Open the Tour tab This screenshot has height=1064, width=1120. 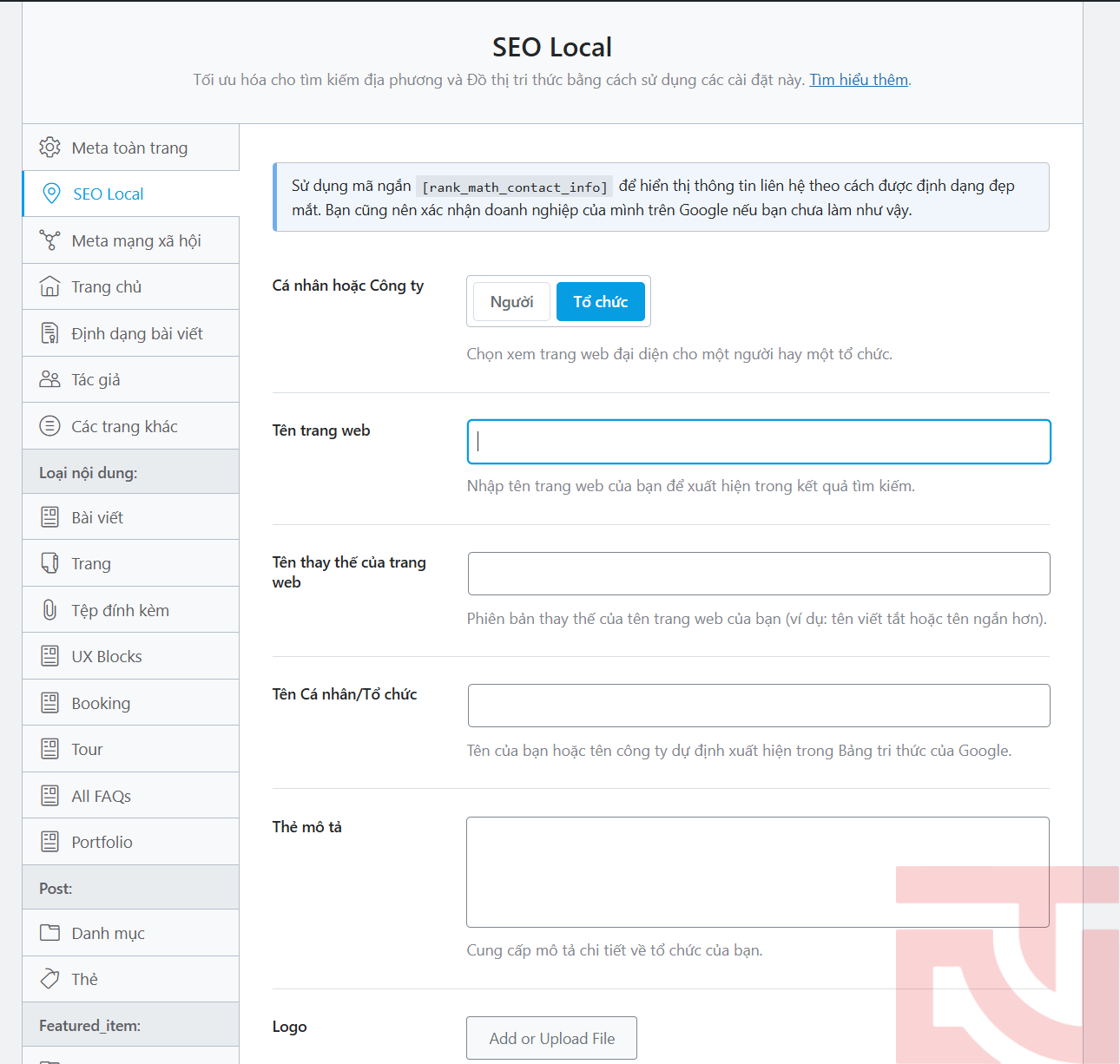(x=130, y=749)
